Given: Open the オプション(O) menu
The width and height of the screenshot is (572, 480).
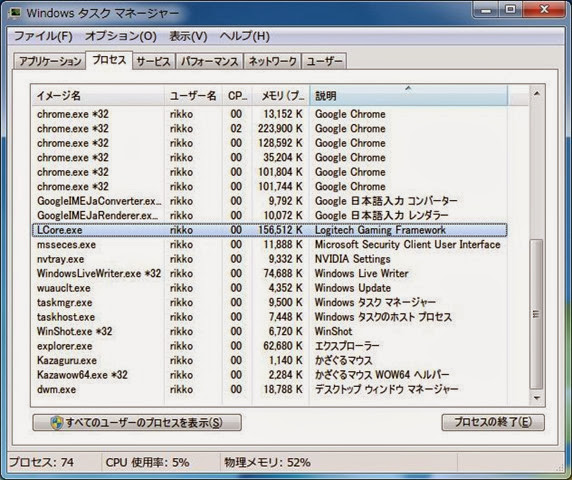Looking at the screenshot, I should coord(121,36).
